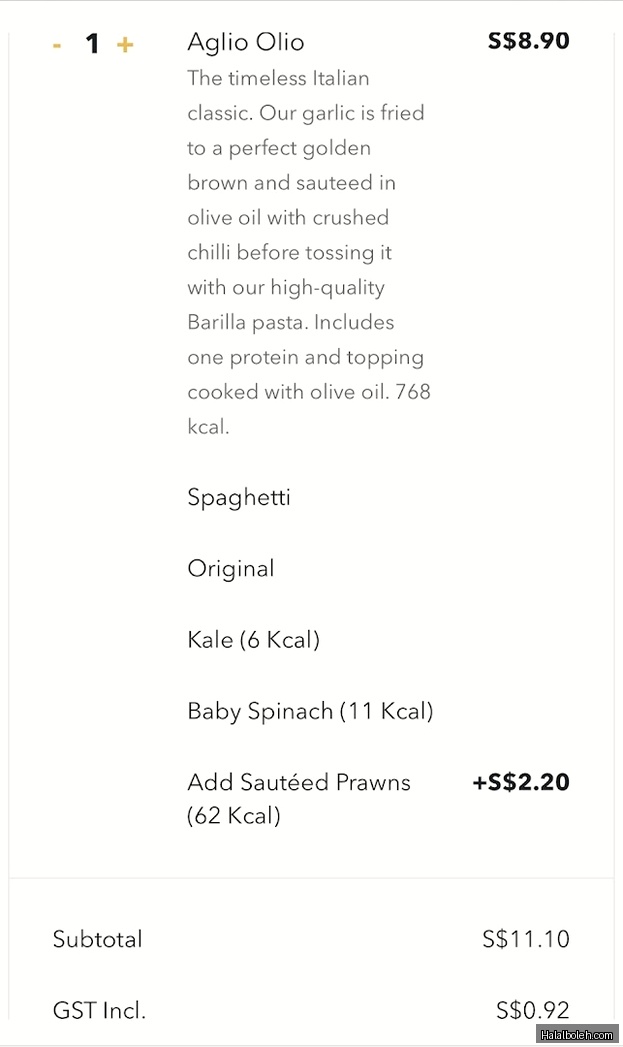The image size is (623, 1047).
Task: Click the quantity number 1
Action: (92, 43)
